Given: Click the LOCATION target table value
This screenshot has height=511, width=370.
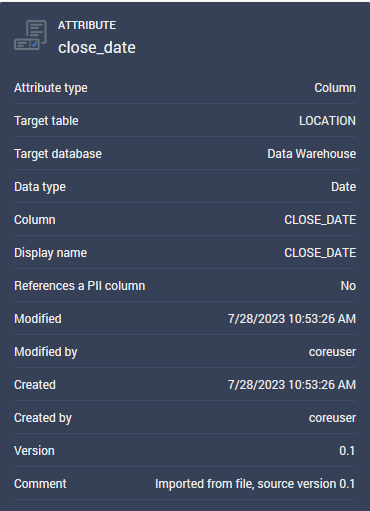Looking at the screenshot, I should [327, 121].
